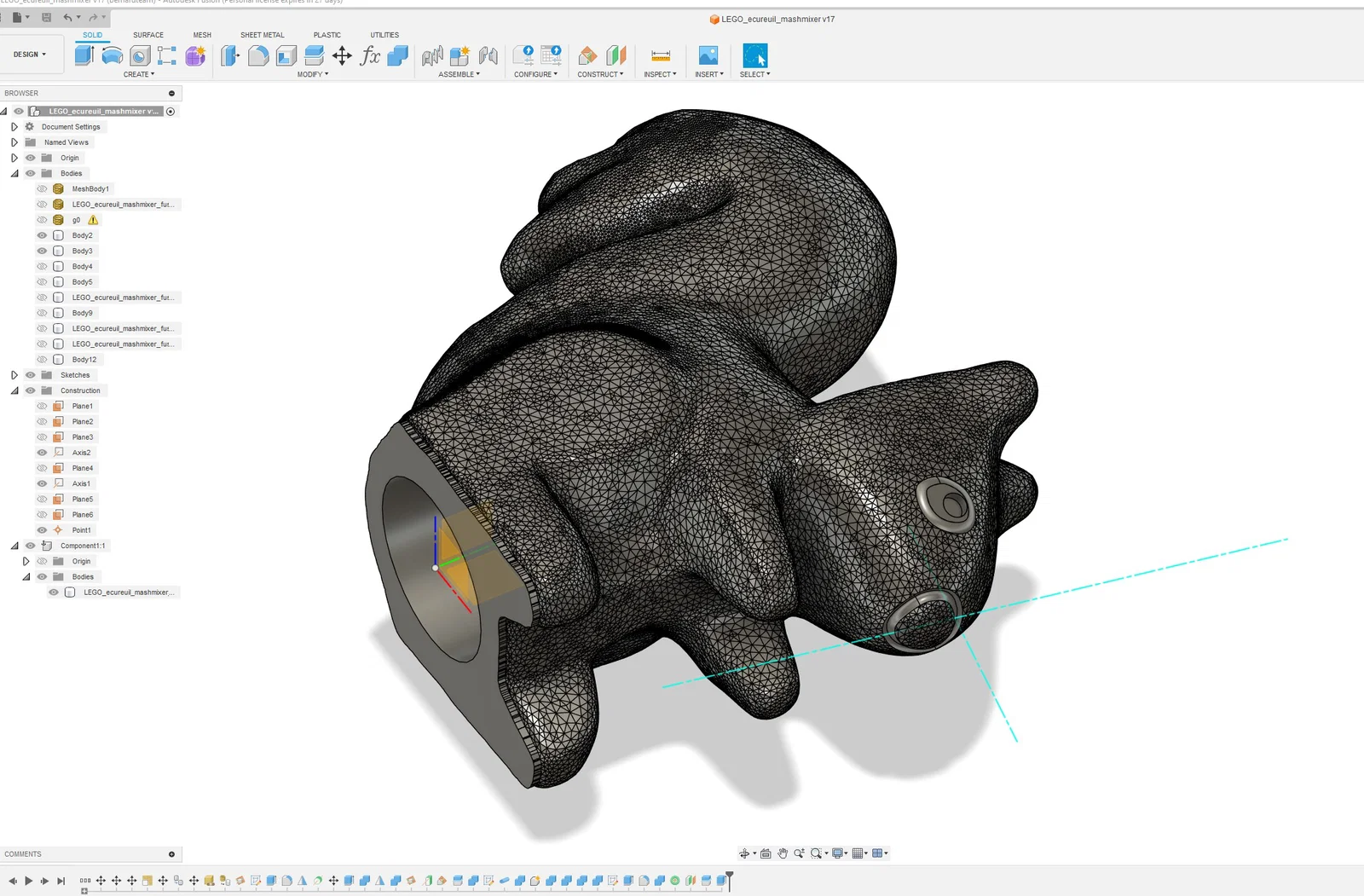1364x896 pixels.
Task: Toggle visibility of the g0 body
Action: point(42,220)
